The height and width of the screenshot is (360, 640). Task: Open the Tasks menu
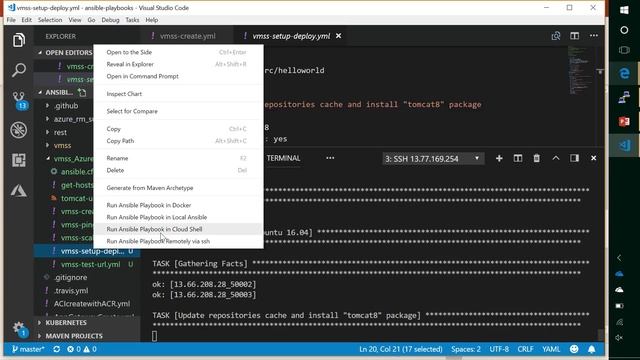tap(132, 20)
